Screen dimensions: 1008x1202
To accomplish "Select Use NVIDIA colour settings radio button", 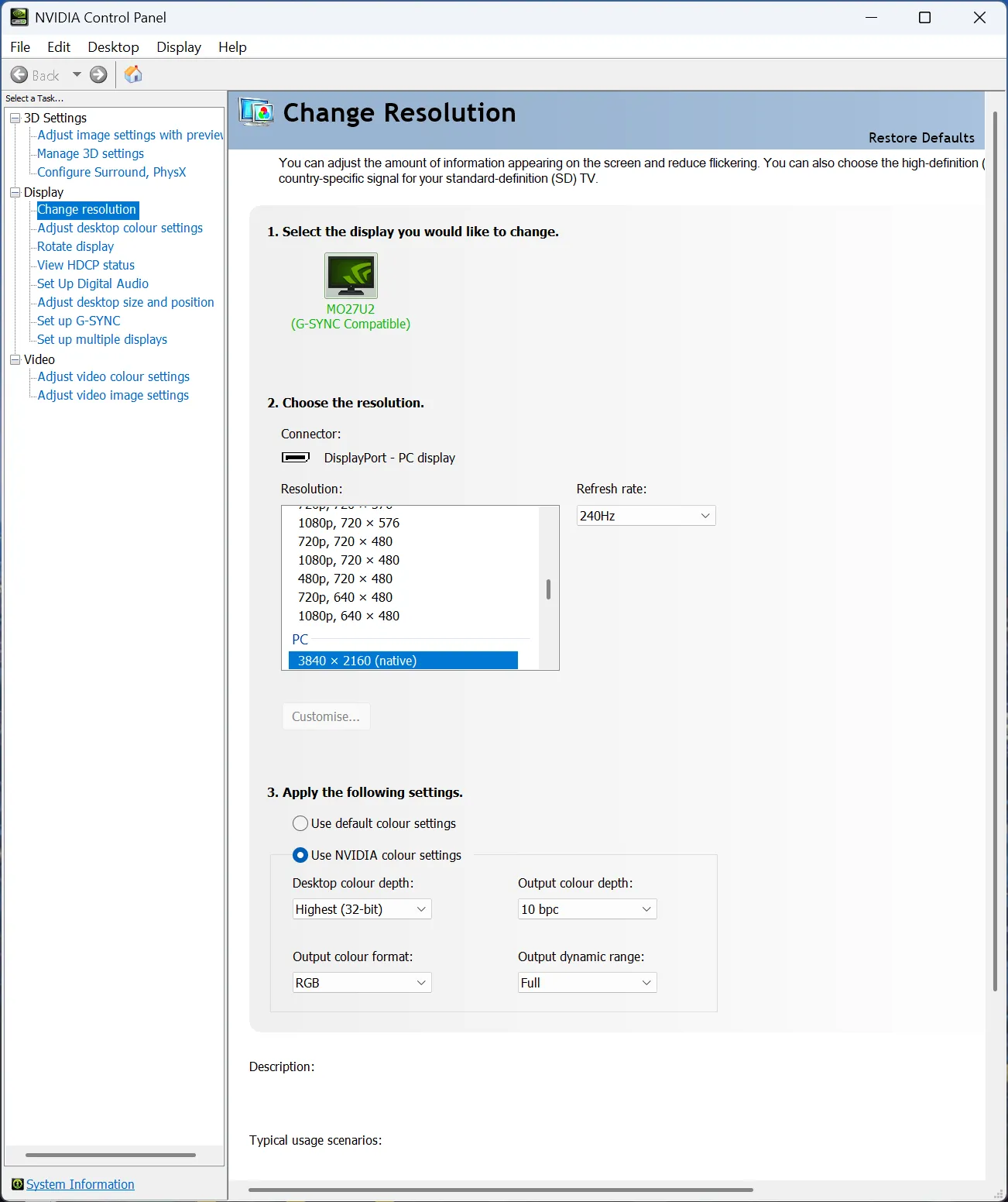I will tap(300, 855).
